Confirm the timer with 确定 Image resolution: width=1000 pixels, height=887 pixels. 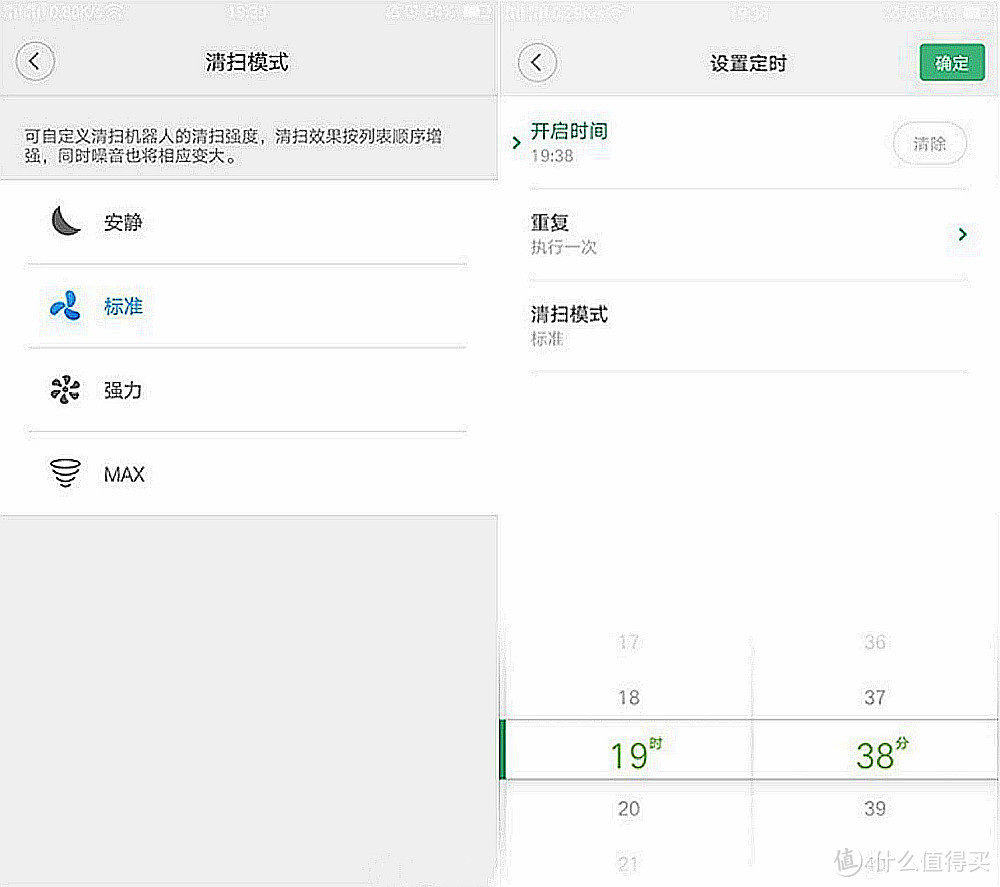pos(952,62)
